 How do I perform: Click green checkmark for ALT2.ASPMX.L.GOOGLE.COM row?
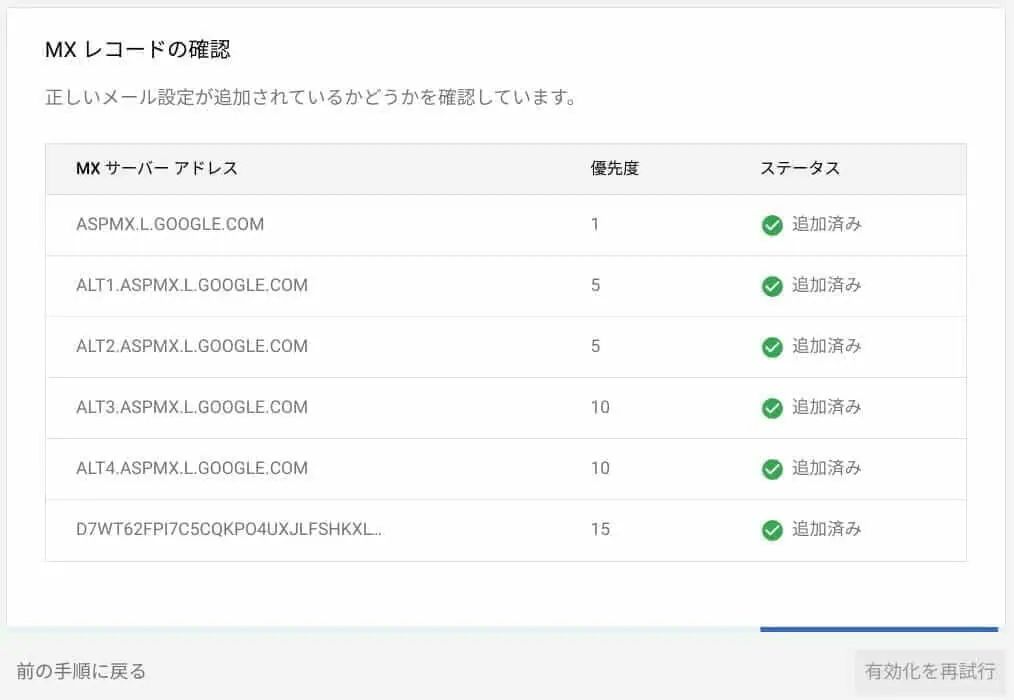coord(771,347)
